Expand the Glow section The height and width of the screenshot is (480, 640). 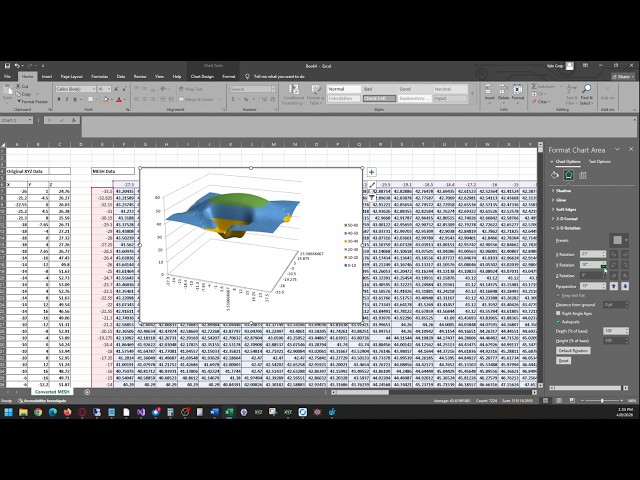click(559, 200)
